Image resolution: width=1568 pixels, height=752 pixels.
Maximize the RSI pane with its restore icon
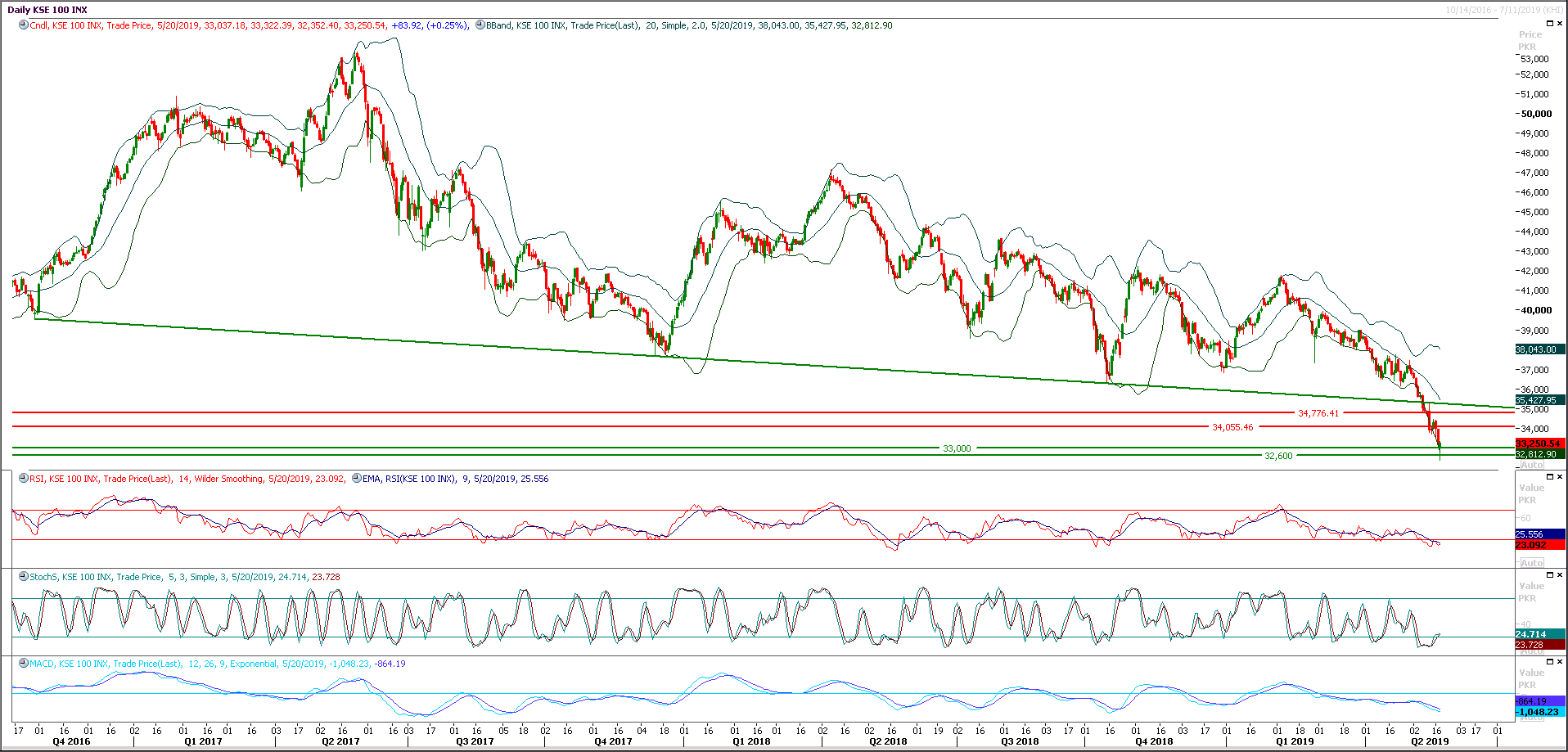(x=1549, y=475)
